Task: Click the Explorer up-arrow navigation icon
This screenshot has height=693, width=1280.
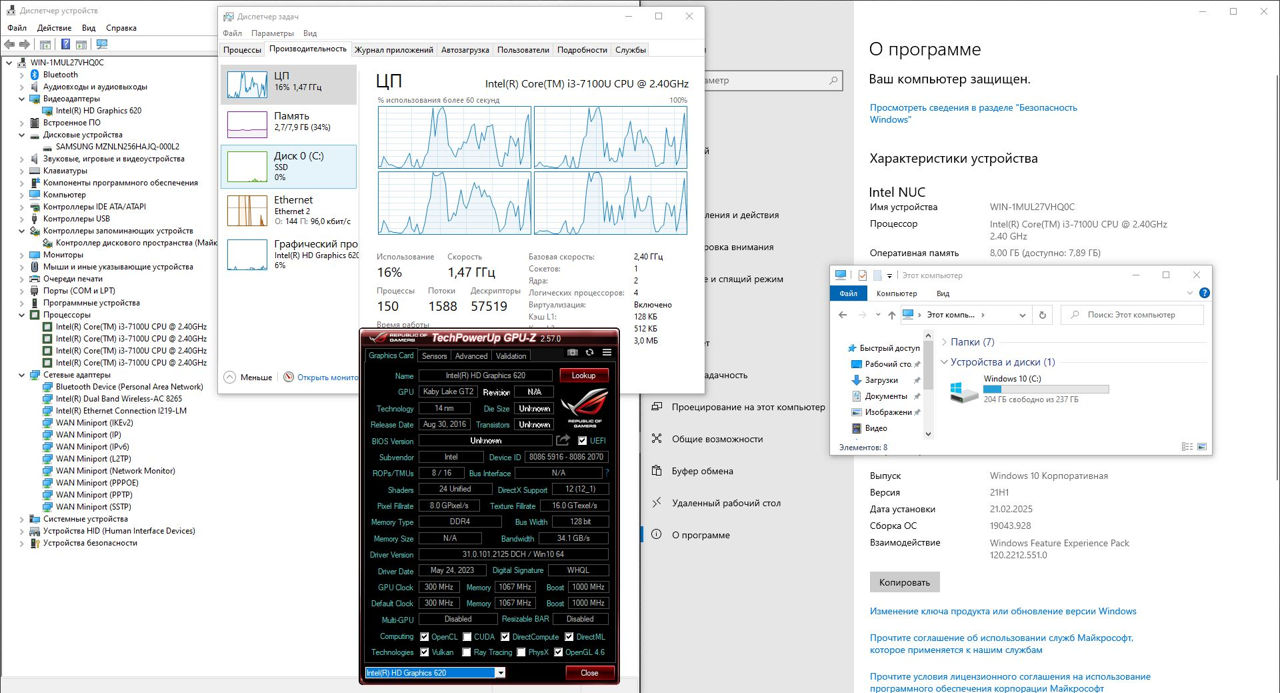Action: 892,314
